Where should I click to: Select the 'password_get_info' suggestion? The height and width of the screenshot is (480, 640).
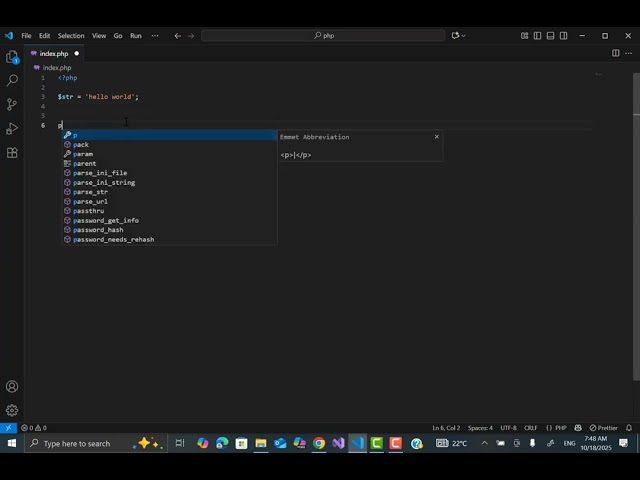[170, 220]
